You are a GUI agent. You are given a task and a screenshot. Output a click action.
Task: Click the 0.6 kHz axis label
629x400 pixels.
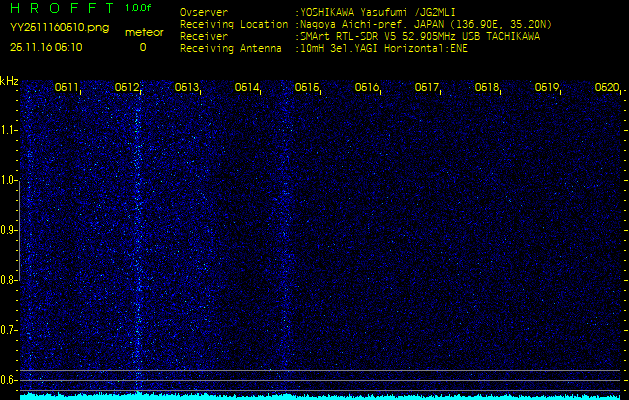tap(8, 380)
